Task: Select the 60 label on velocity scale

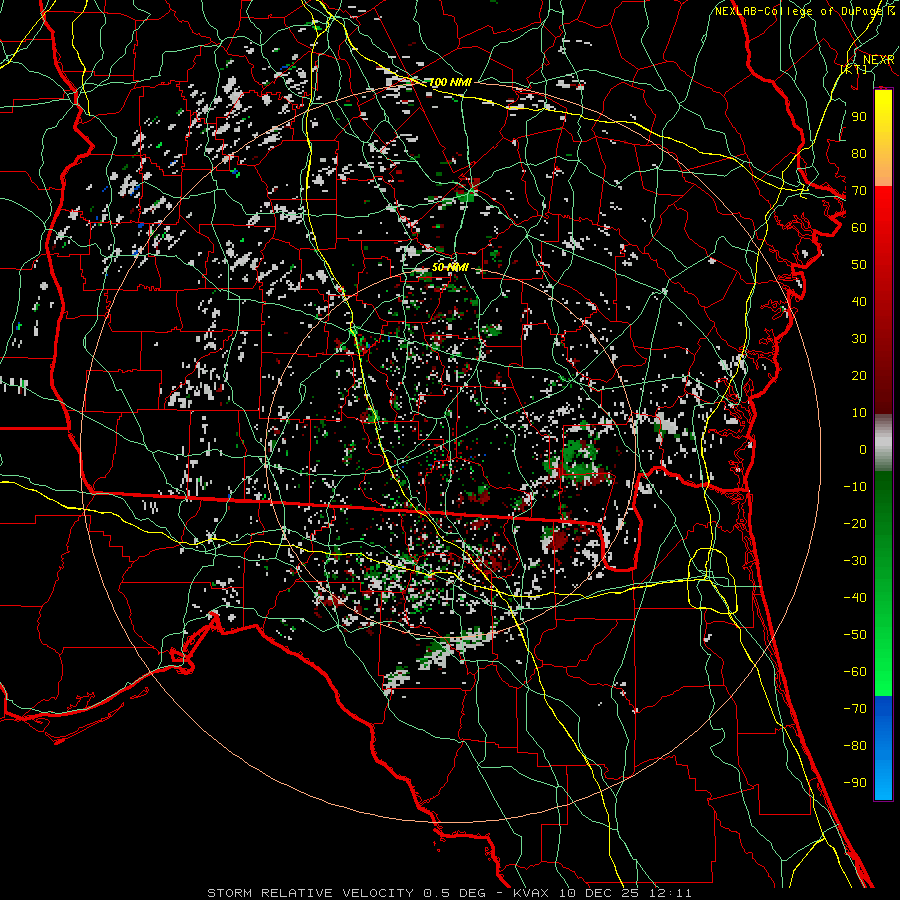Action: (x=859, y=227)
